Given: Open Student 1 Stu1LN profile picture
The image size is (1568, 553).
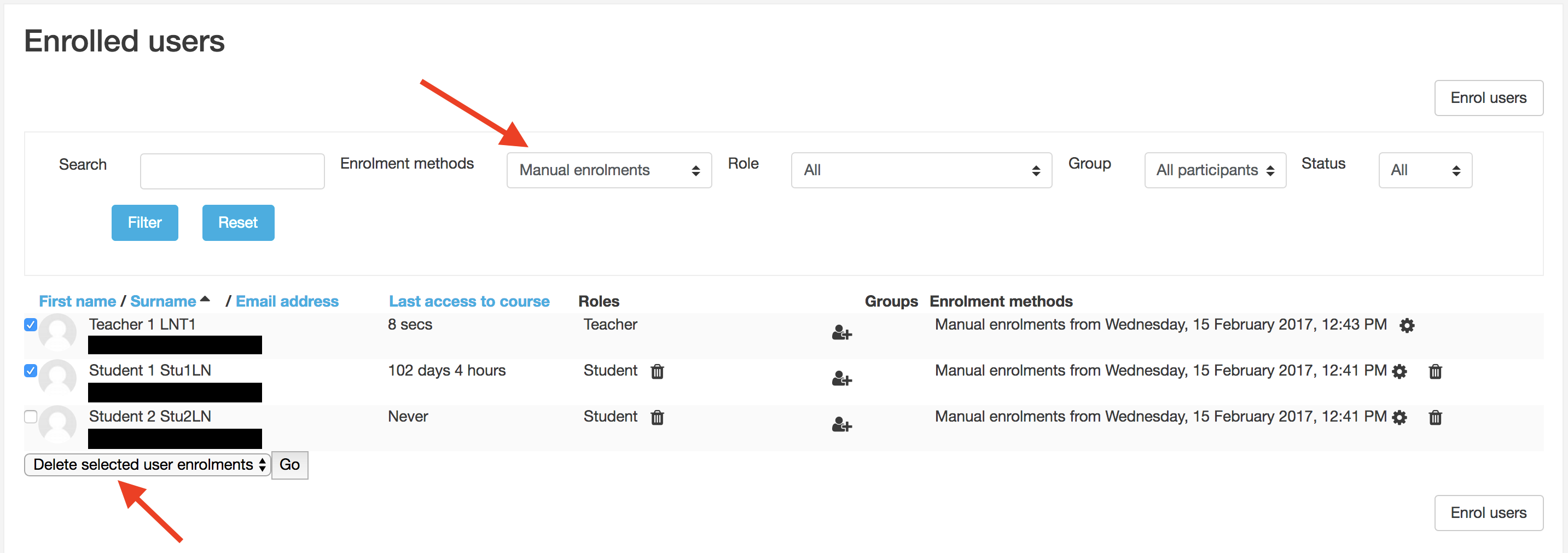Looking at the screenshot, I should [58, 378].
